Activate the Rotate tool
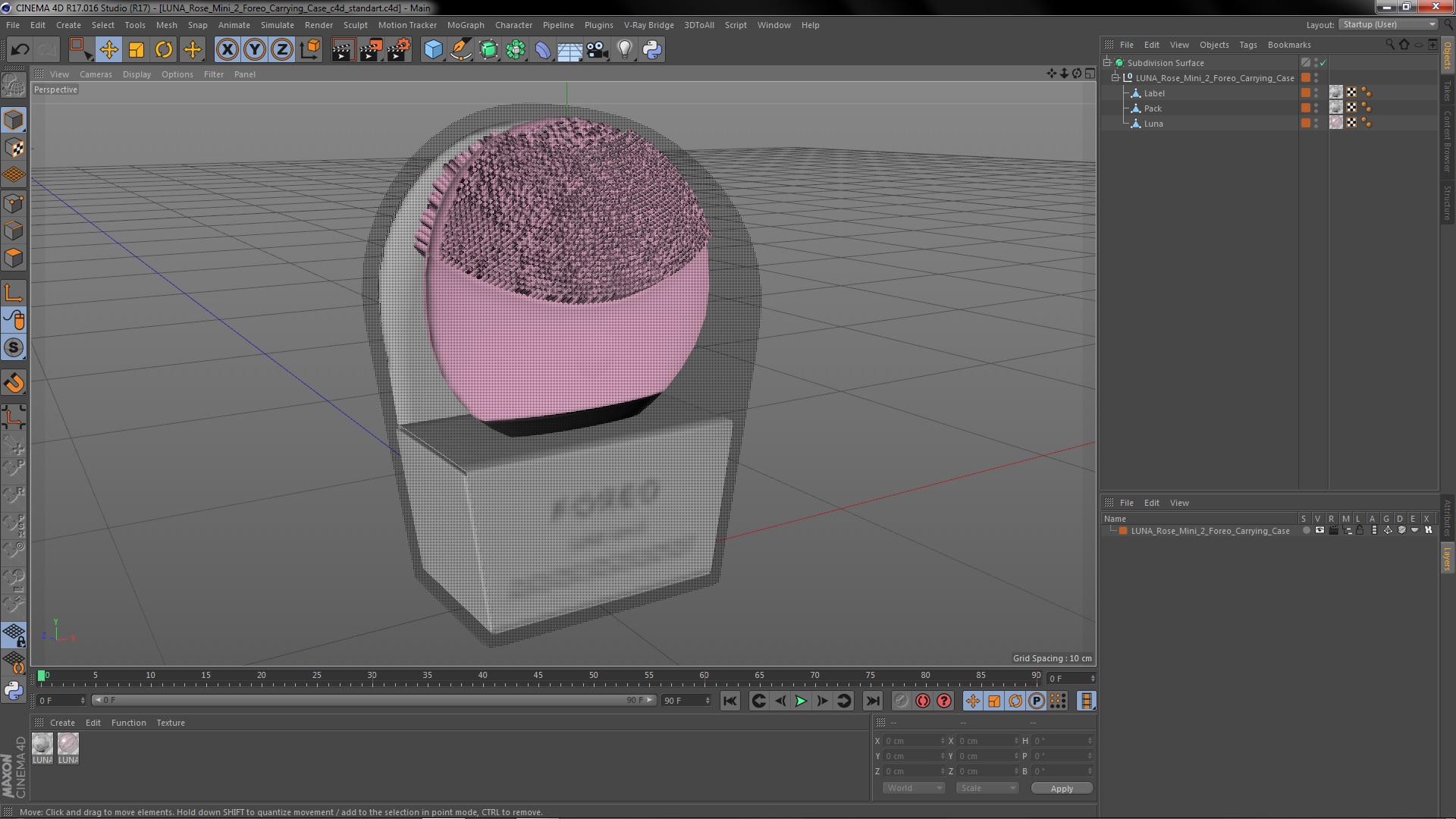Viewport: 1456px width, 819px height. click(x=164, y=50)
